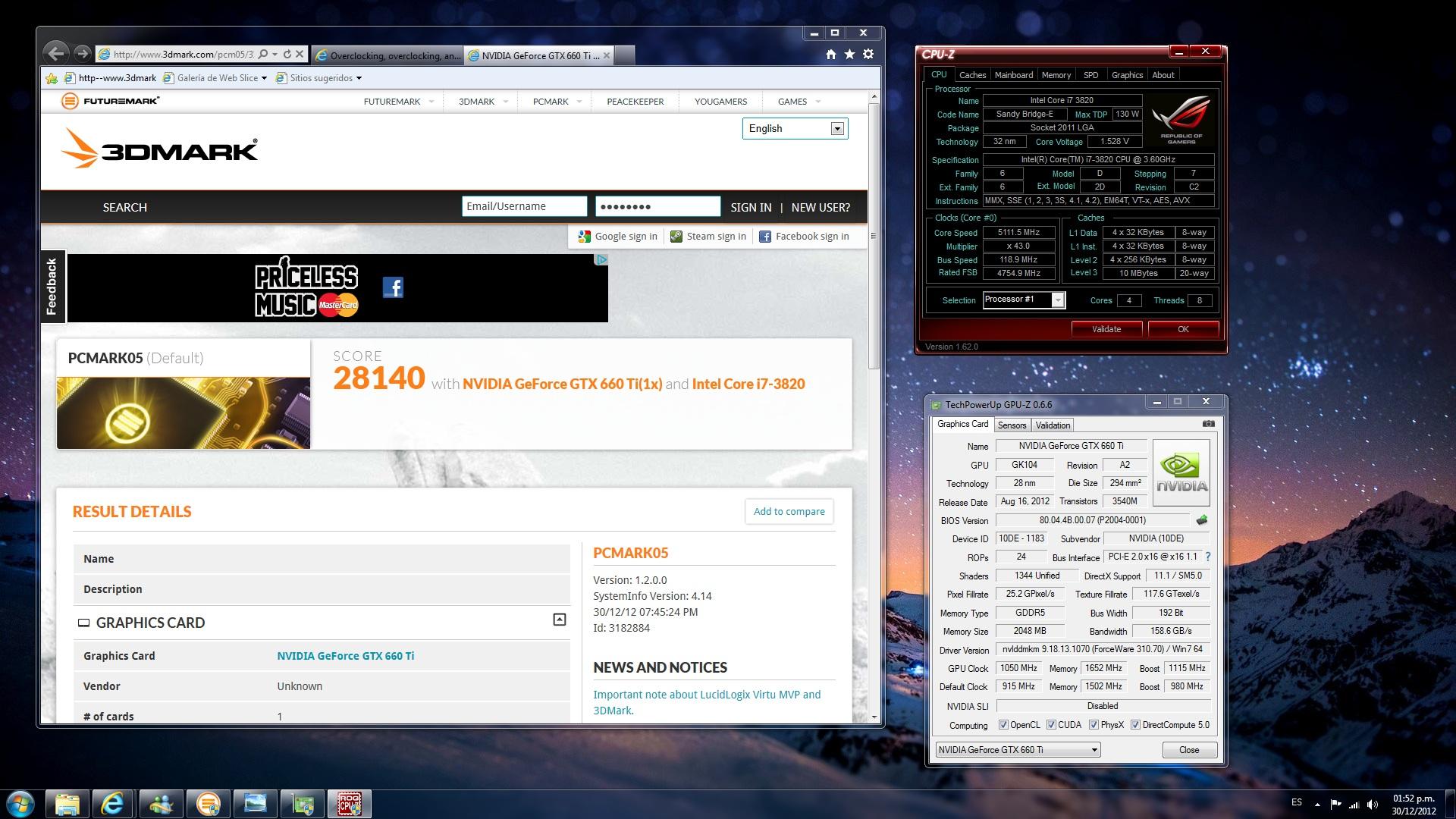Click the Google sign in icon
The height and width of the screenshot is (819, 1456).
click(x=584, y=237)
